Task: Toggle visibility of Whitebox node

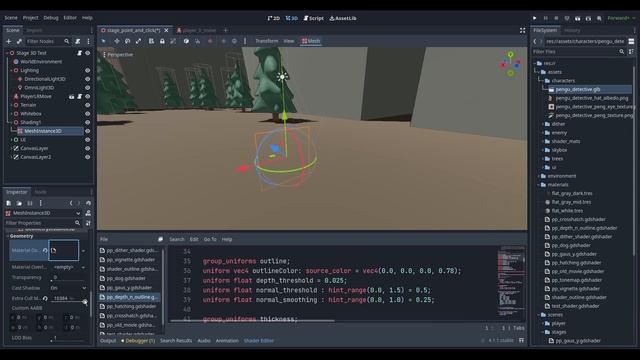Action: tap(87, 113)
